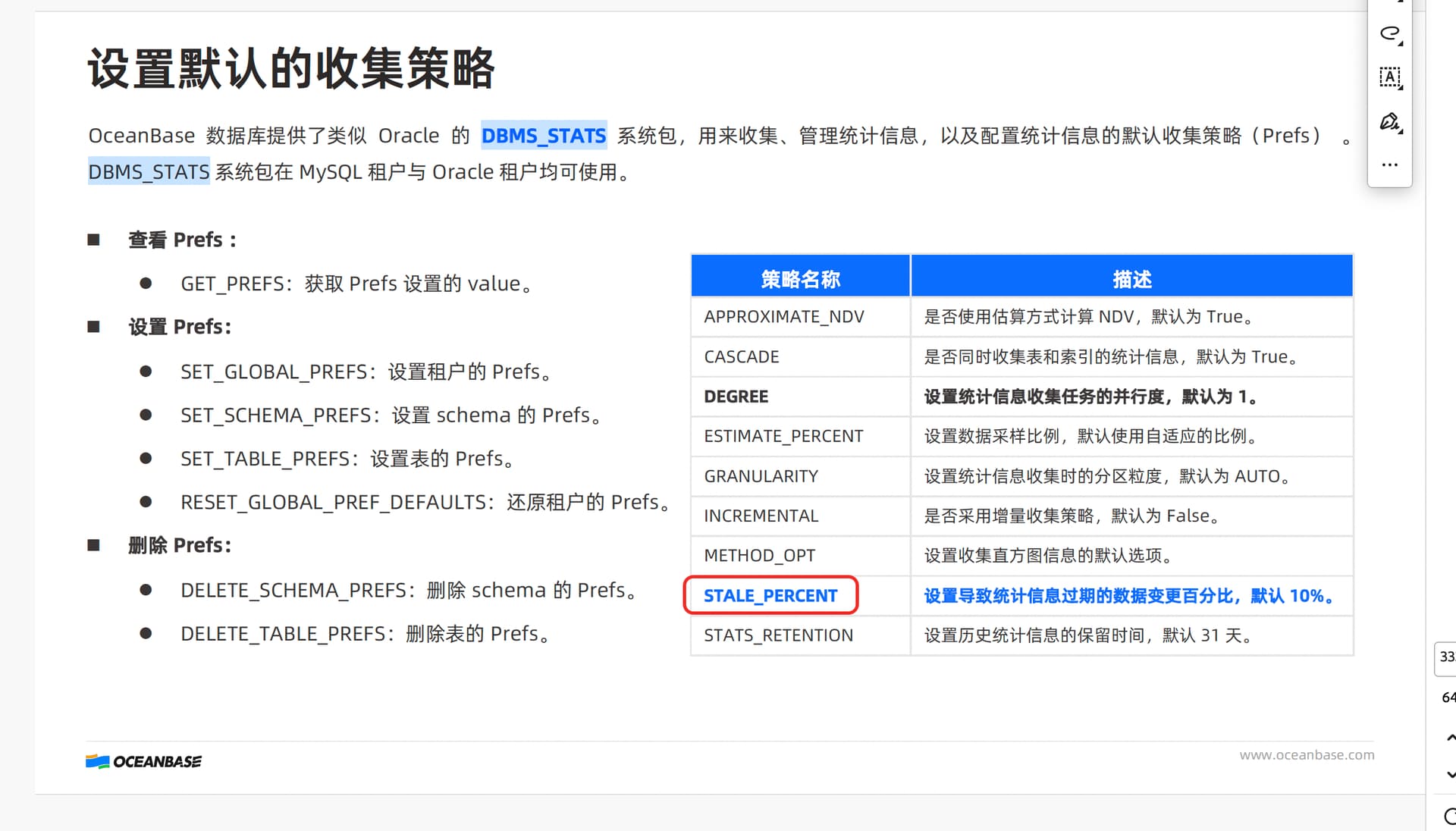Viewport: 1456px width, 831px height.
Task: Click the red-outlined STALE_PERCENT cell
Action: pyautogui.click(x=770, y=596)
